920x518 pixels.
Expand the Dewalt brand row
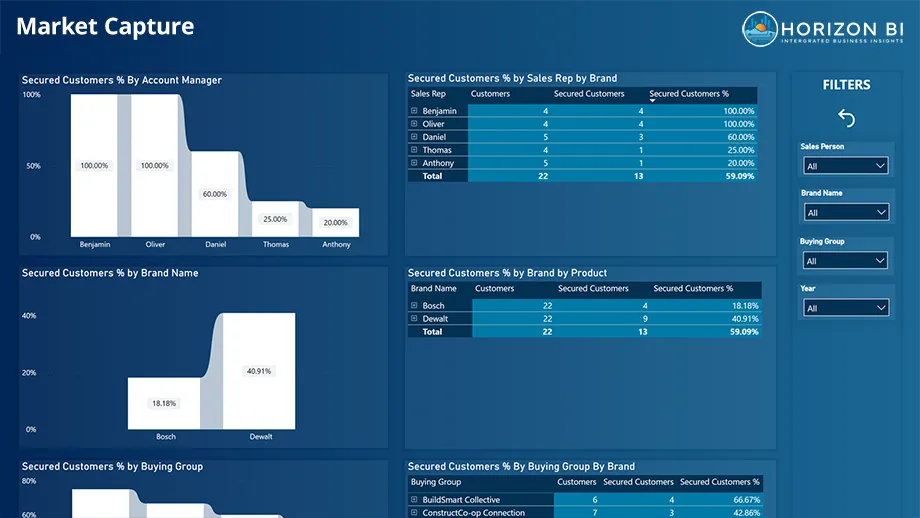(x=414, y=319)
